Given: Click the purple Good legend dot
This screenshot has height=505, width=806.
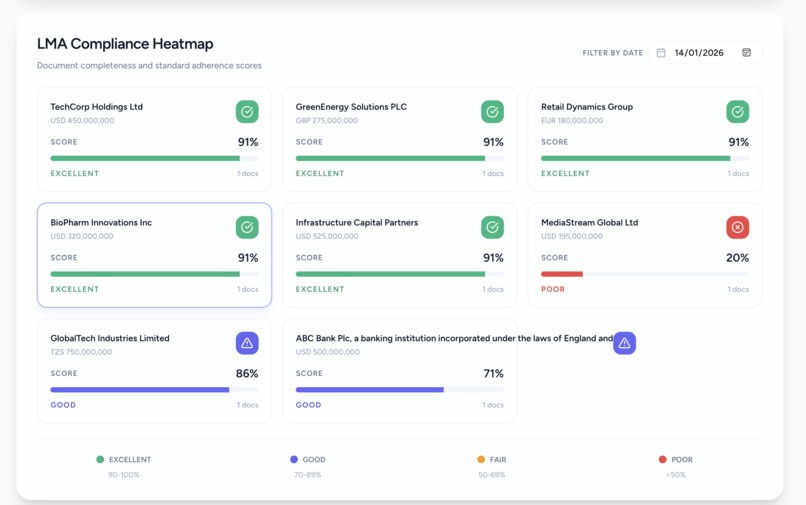Looking at the screenshot, I should coord(294,459).
